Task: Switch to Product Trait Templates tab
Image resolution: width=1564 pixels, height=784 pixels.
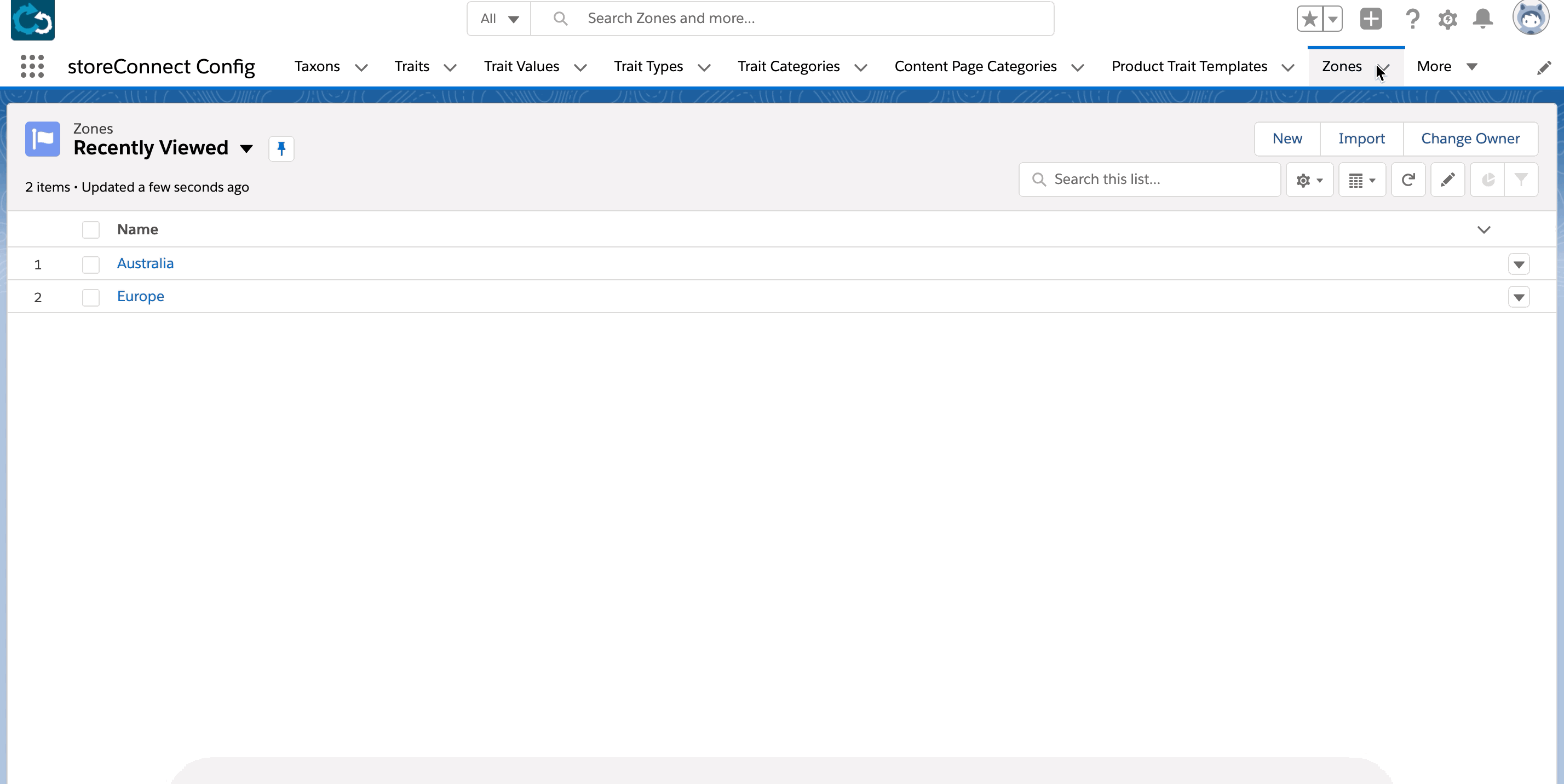Action: [1189, 66]
